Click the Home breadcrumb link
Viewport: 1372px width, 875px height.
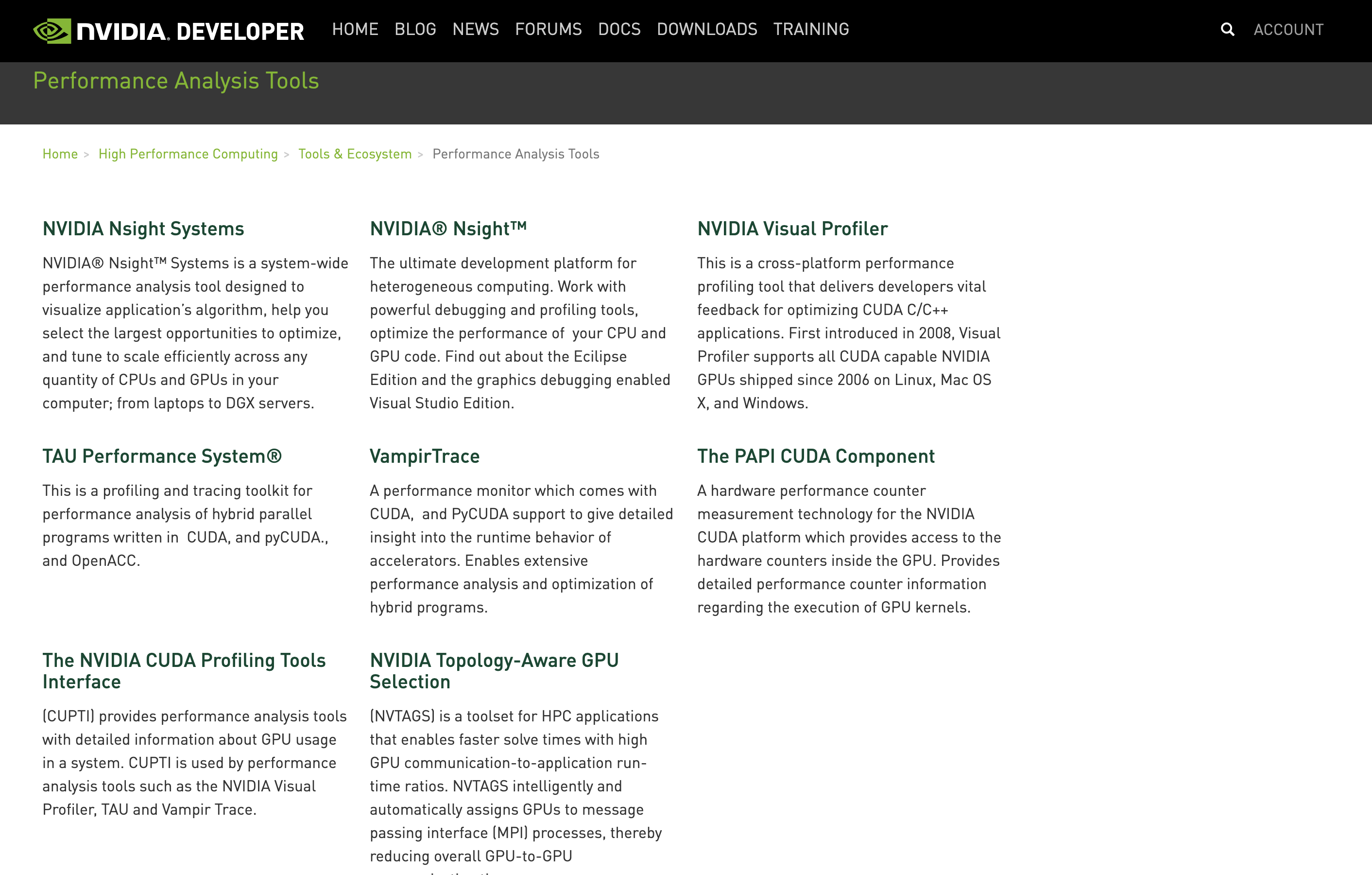(60, 154)
